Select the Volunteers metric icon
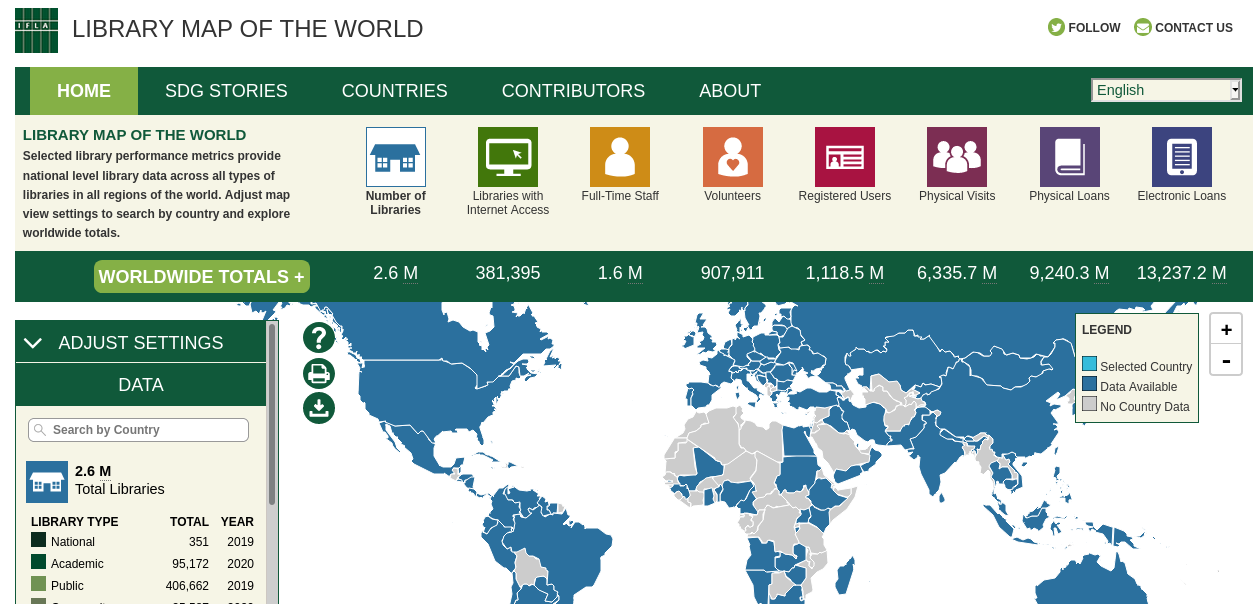This screenshot has height=604, width=1258. coord(732,157)
